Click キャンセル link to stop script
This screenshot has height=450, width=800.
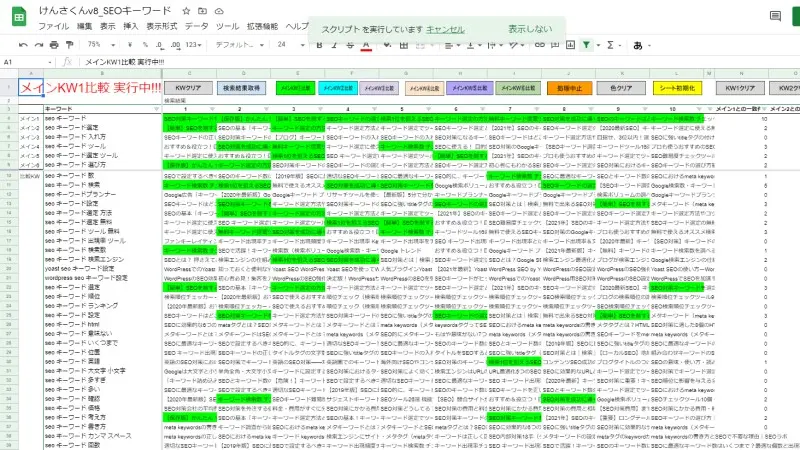445,29
